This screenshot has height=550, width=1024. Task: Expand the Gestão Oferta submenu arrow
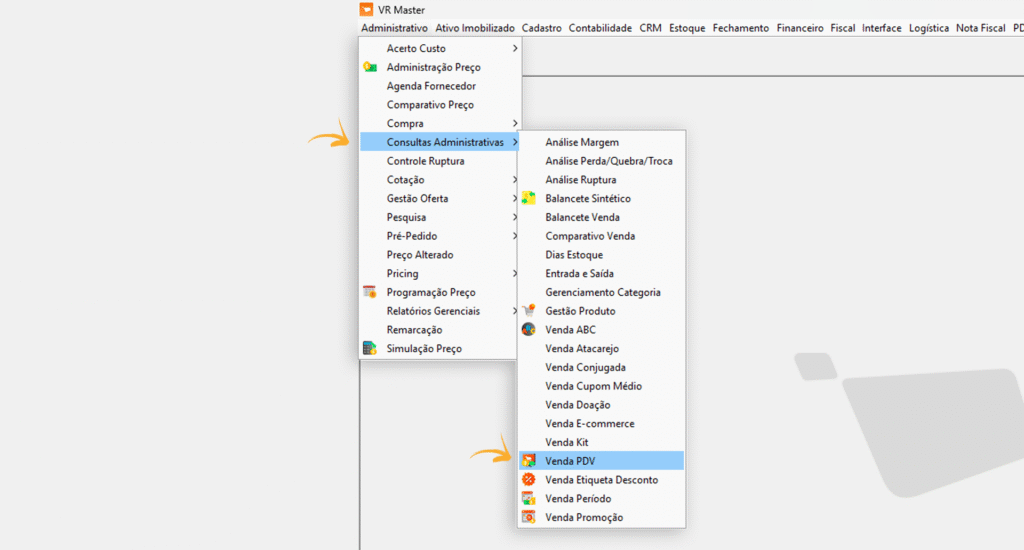(515, 199)
